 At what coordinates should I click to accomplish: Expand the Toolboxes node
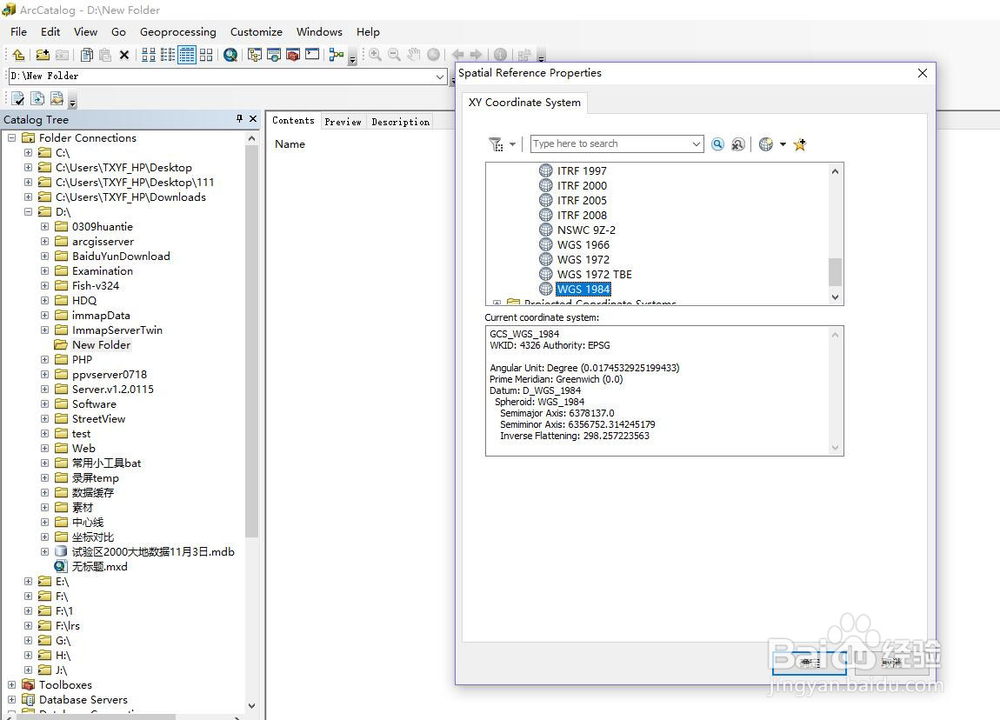[x=11, y=684]
